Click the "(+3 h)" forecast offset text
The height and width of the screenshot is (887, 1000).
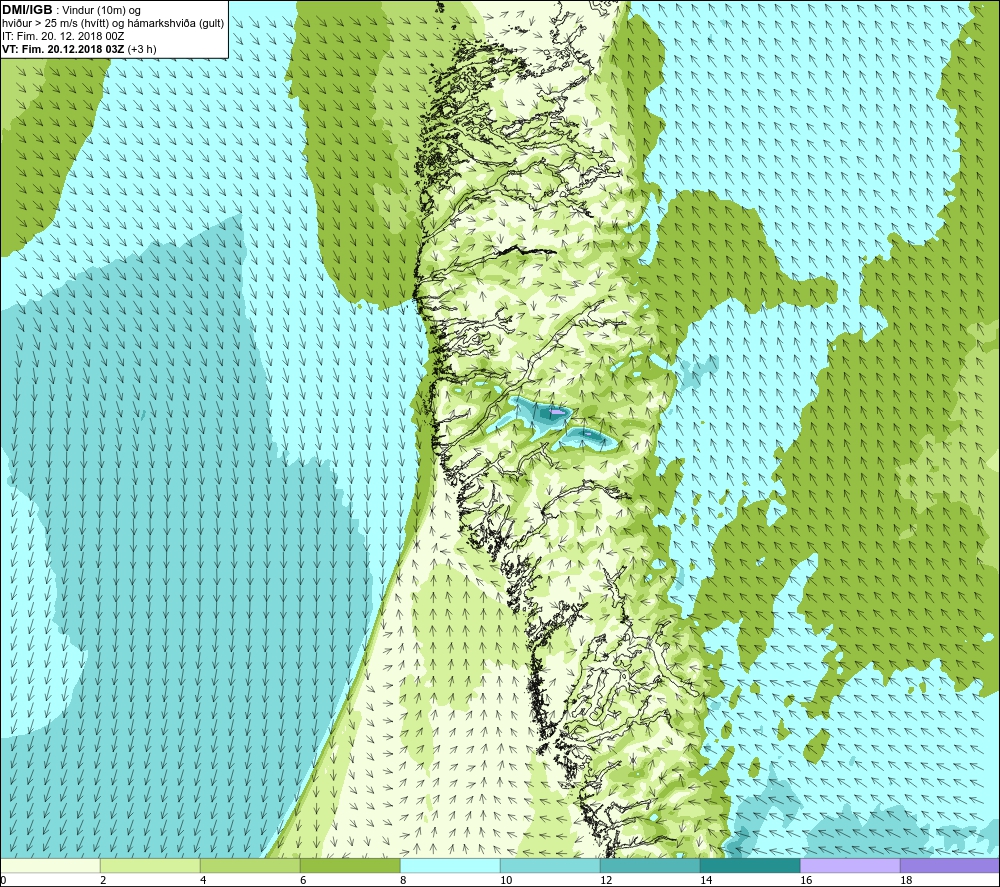coord(142,48)
